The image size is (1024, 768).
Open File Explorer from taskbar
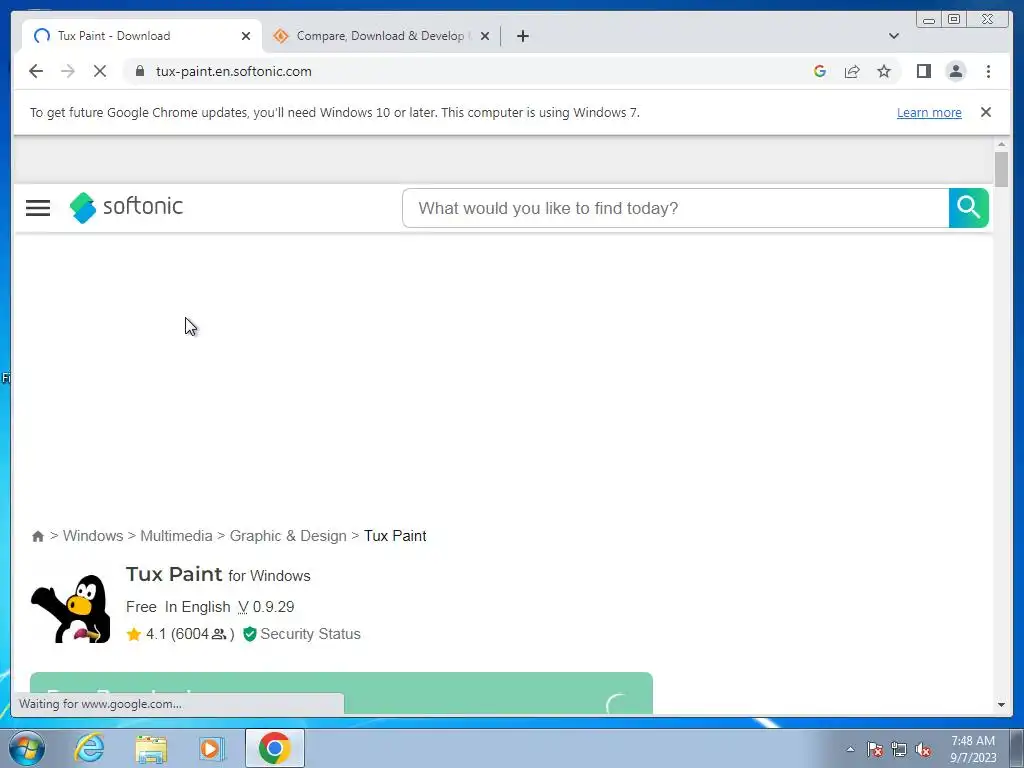(151, 748)
